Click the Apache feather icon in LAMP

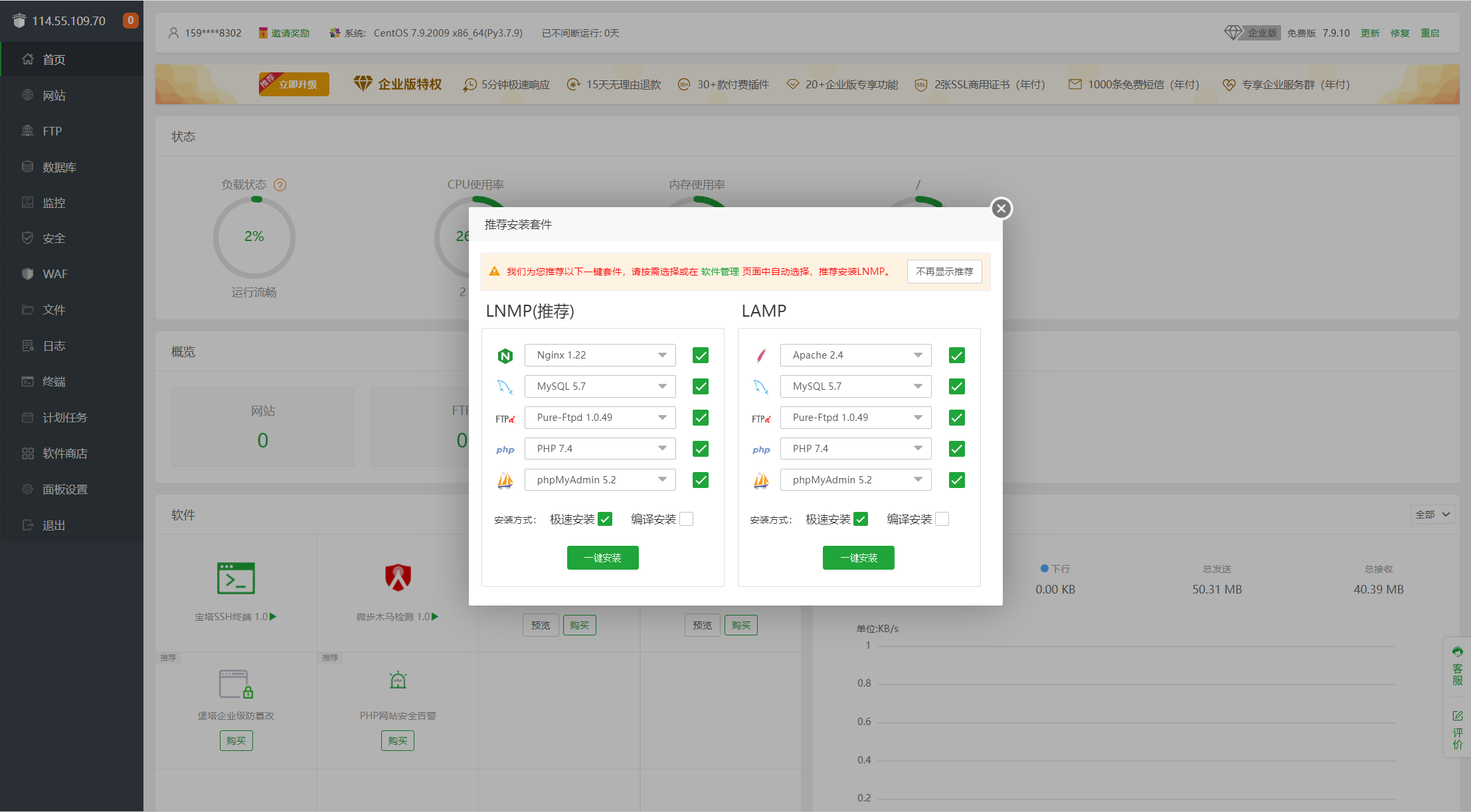pyautogui.click(x=761, y=356)
